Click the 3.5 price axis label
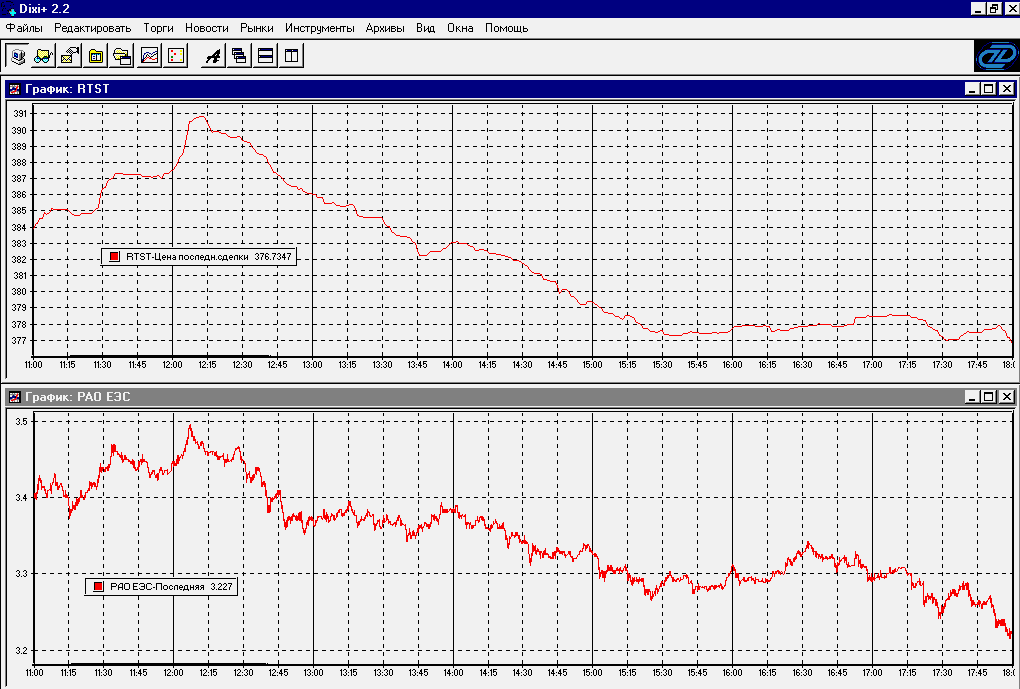1020x689 pixels. pyautogui.click(x=21, y=422)
